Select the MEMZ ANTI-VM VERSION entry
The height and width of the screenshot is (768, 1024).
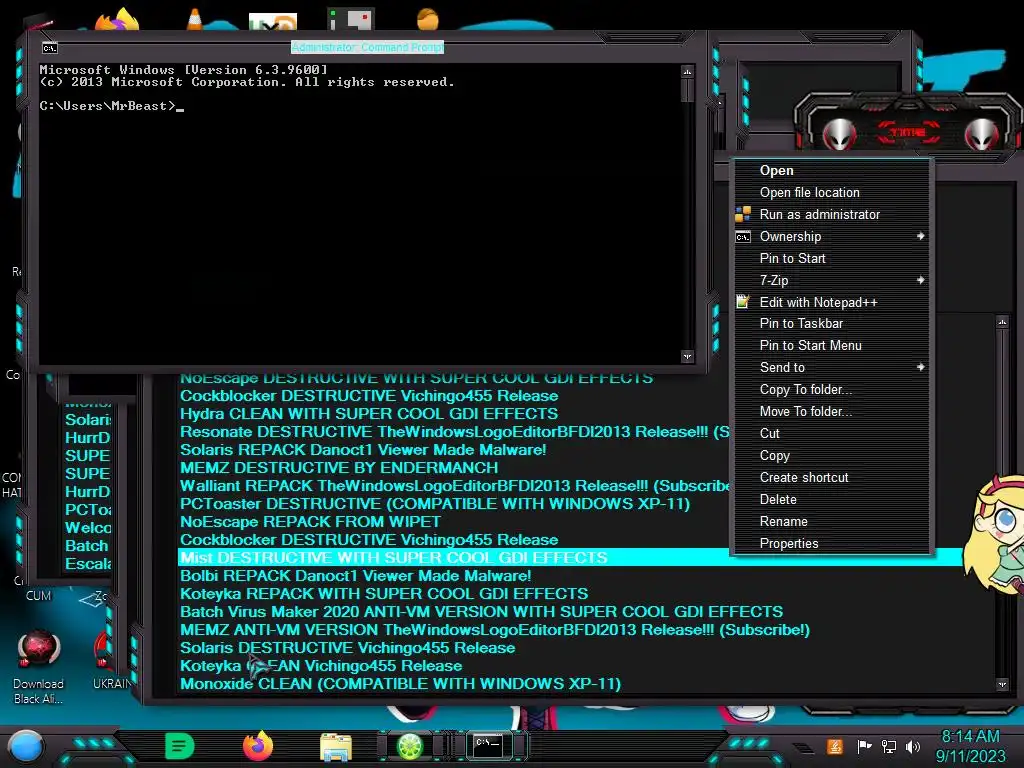point(495,630)
